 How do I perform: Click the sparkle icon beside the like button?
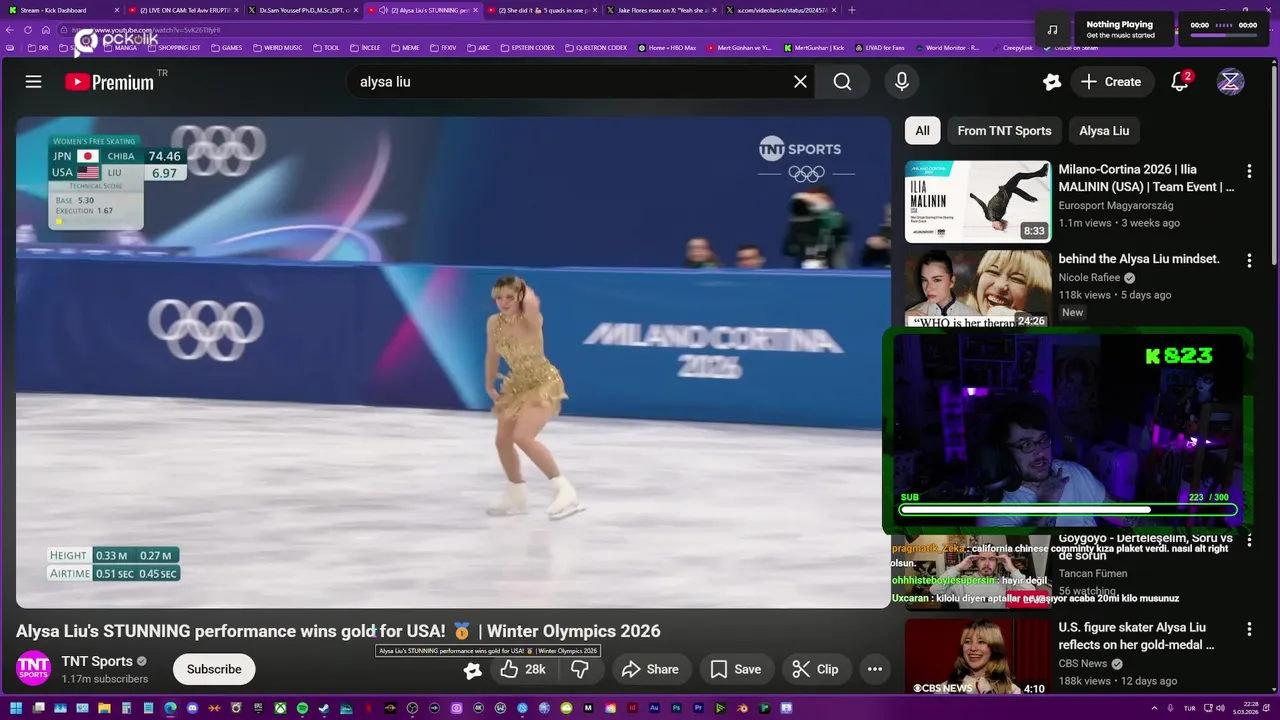click(472, 670)
